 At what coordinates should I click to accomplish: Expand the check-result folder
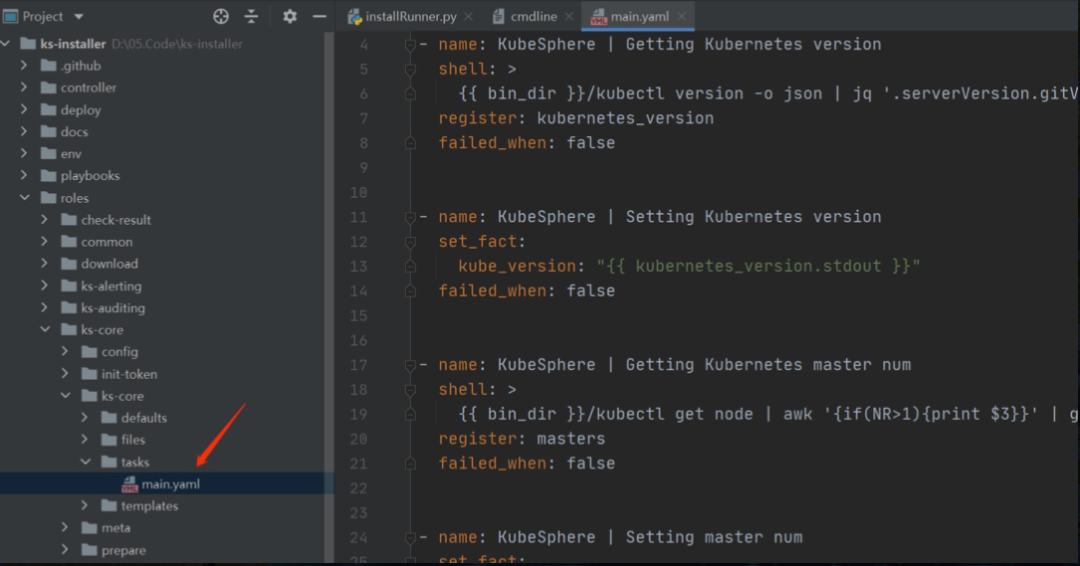pyautogui.click(x=45, y=220)
